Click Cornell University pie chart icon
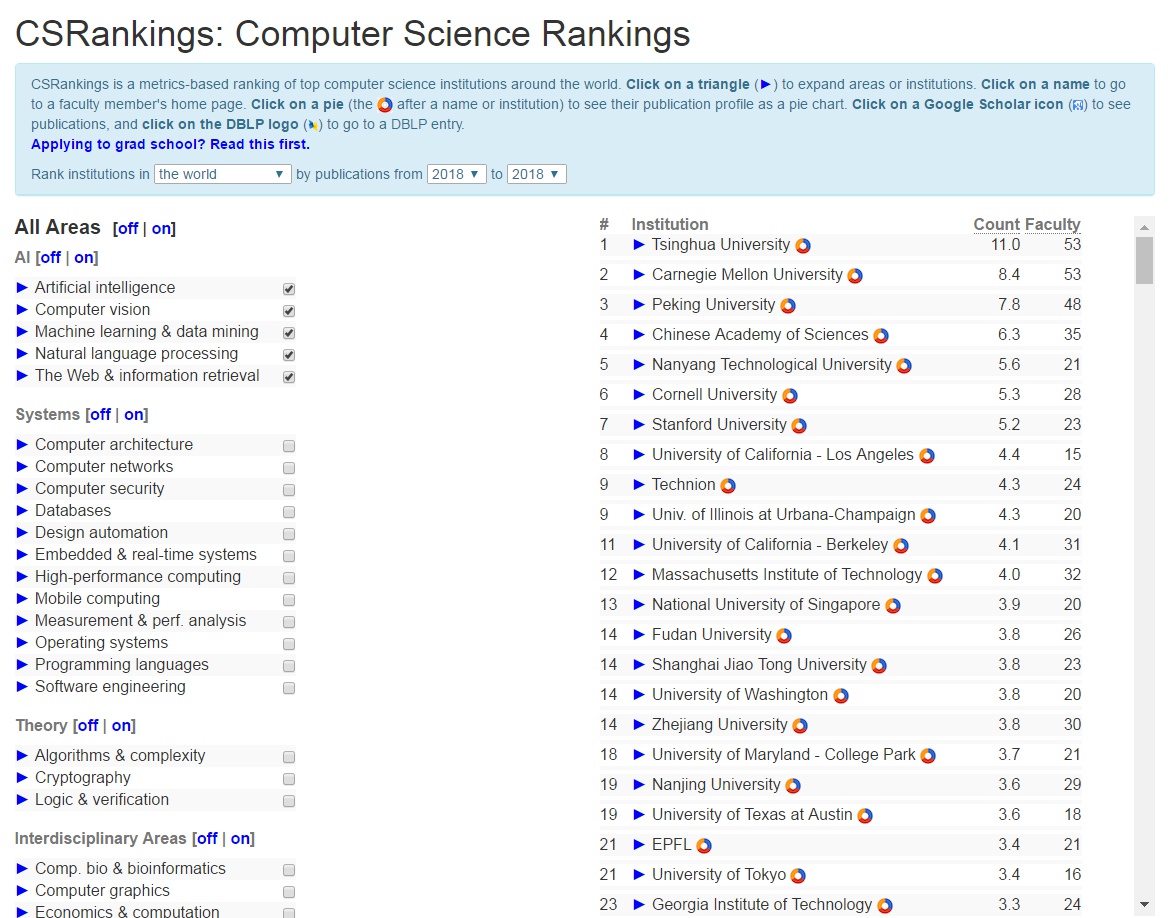Image resolution: width=1169 pixels, height=918 pixels. [x=790, y=395]
